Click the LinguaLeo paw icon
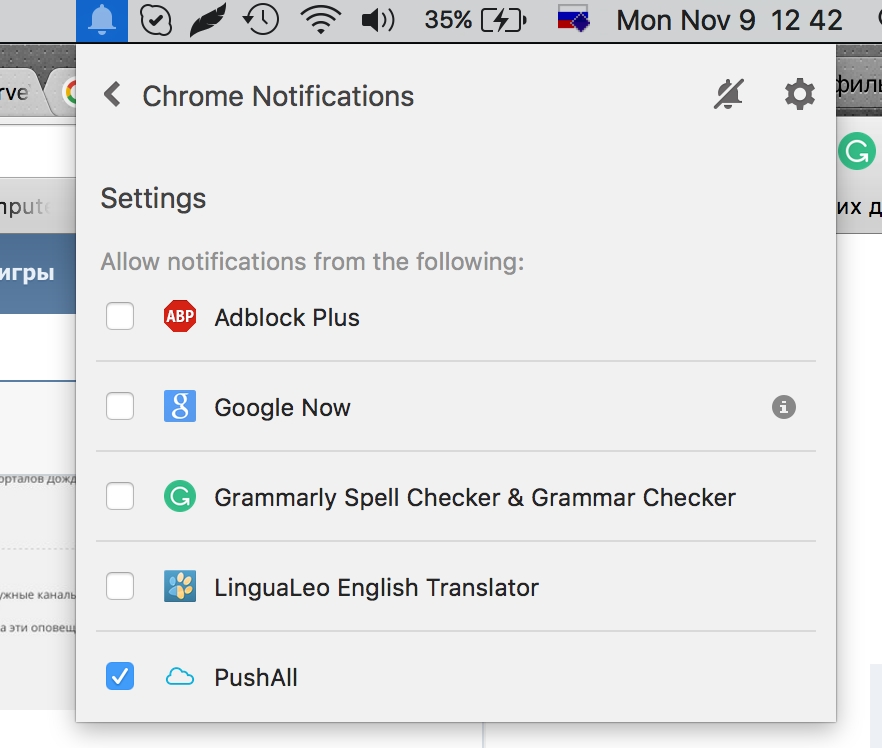The image size is (882, 748). coord(180,586)
